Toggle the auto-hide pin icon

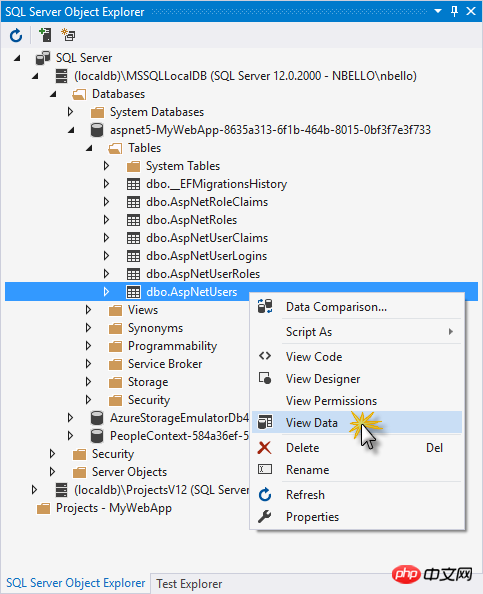click(x=455, y=11)
